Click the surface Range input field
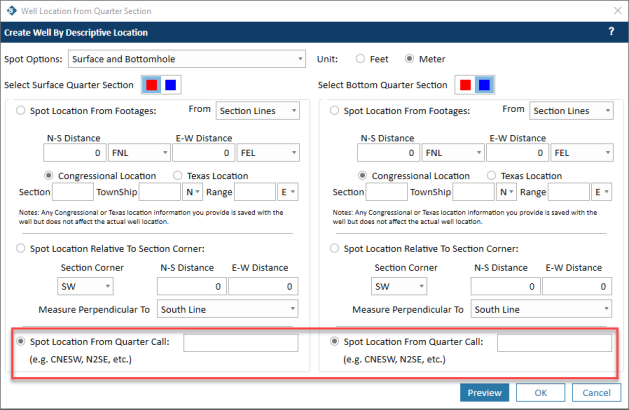This screenshot has width=629, height=410. pyautogui.click(x=255, y=192)
